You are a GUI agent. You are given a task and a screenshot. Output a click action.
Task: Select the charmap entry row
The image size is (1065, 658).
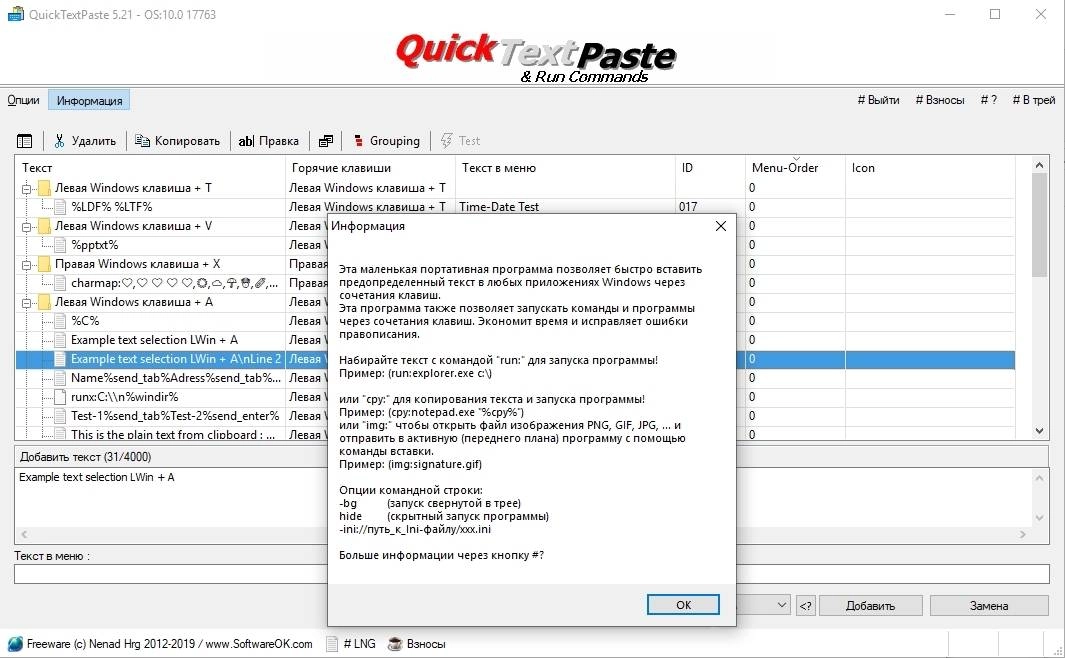click(x=175, y=283)
